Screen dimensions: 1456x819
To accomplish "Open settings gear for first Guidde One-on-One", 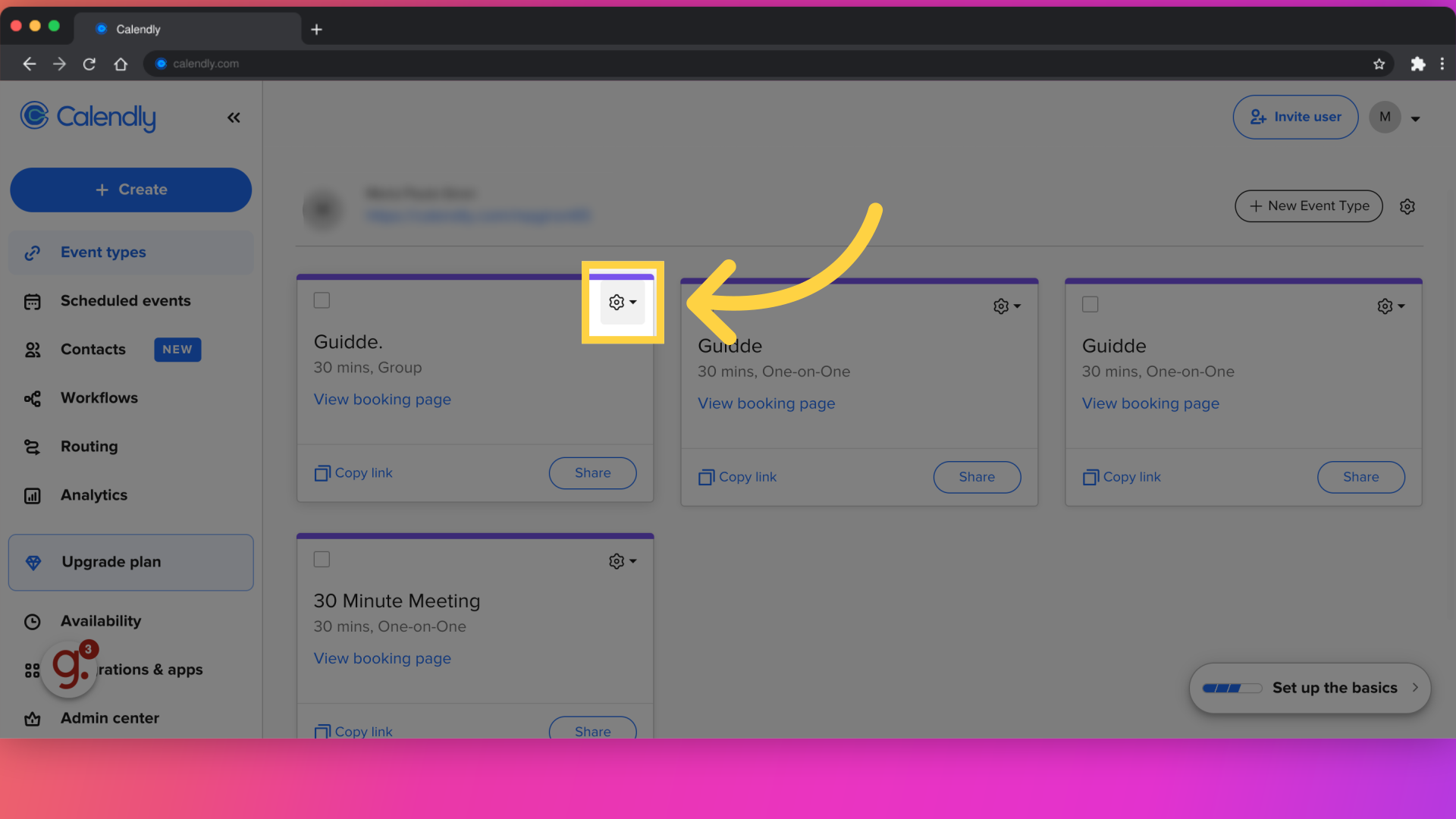I will [x=1001, y=306].
